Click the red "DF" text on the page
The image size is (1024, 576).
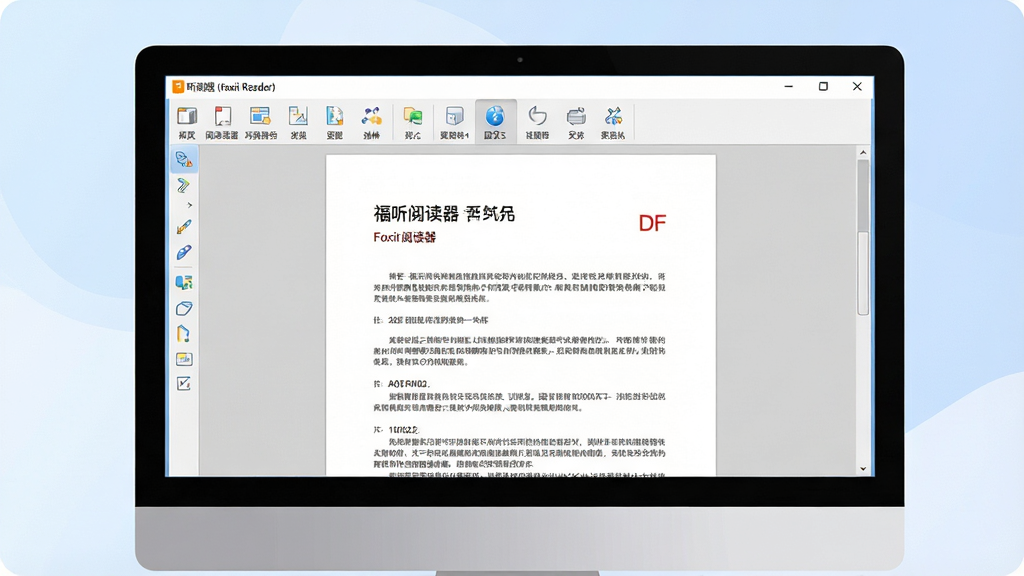point(652,223)
